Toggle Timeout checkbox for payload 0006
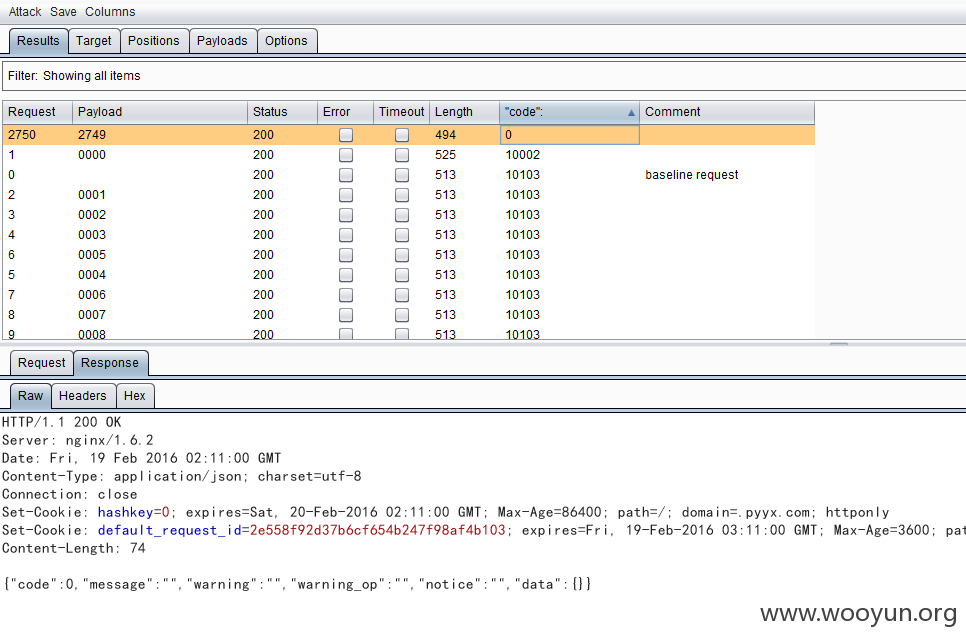966x642 pixels. click(x=402, y=295)
